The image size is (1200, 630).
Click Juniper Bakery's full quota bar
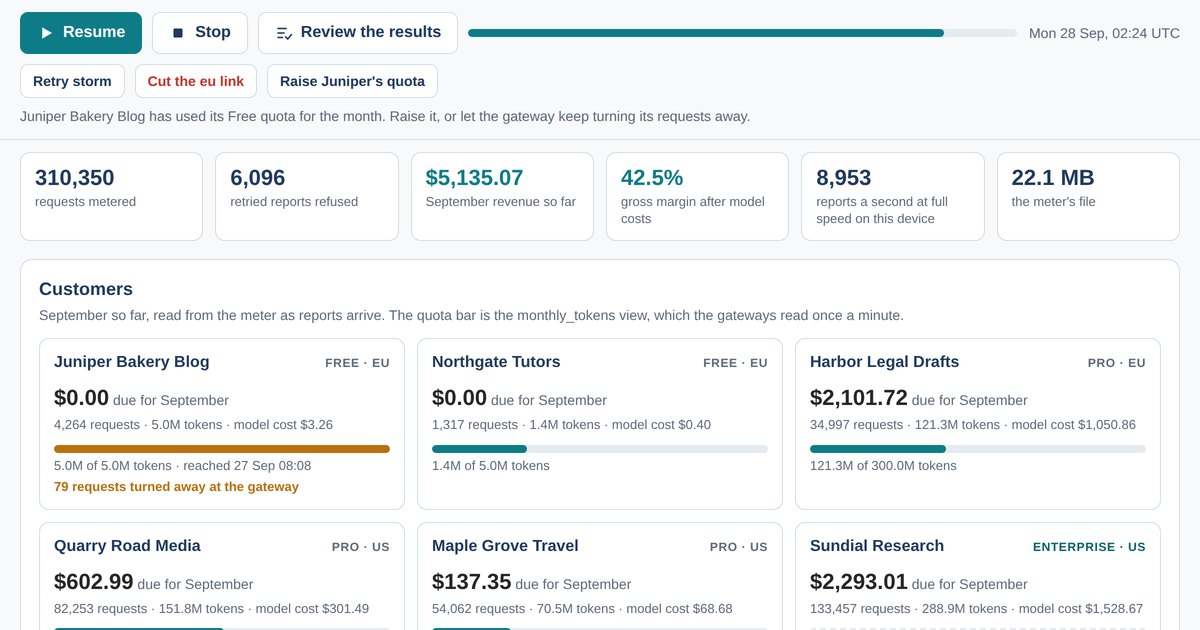point(222,449)
